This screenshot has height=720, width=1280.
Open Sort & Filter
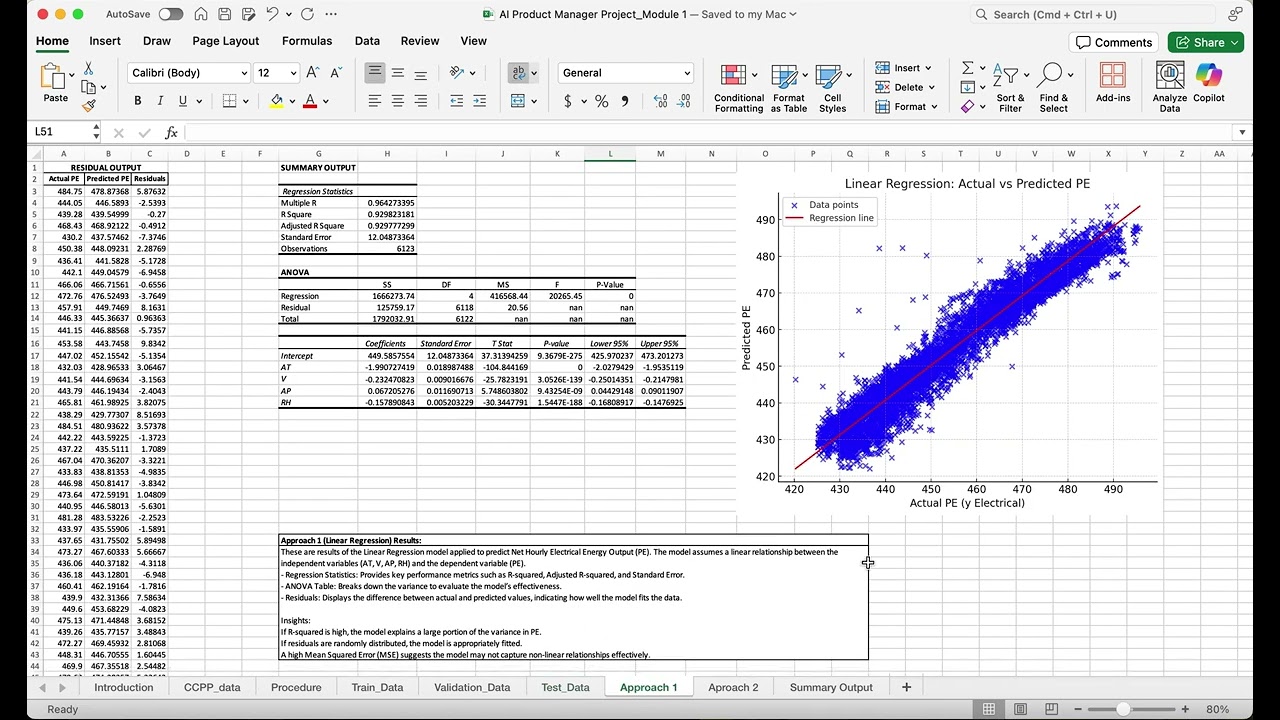click(x=1010, y=88)
